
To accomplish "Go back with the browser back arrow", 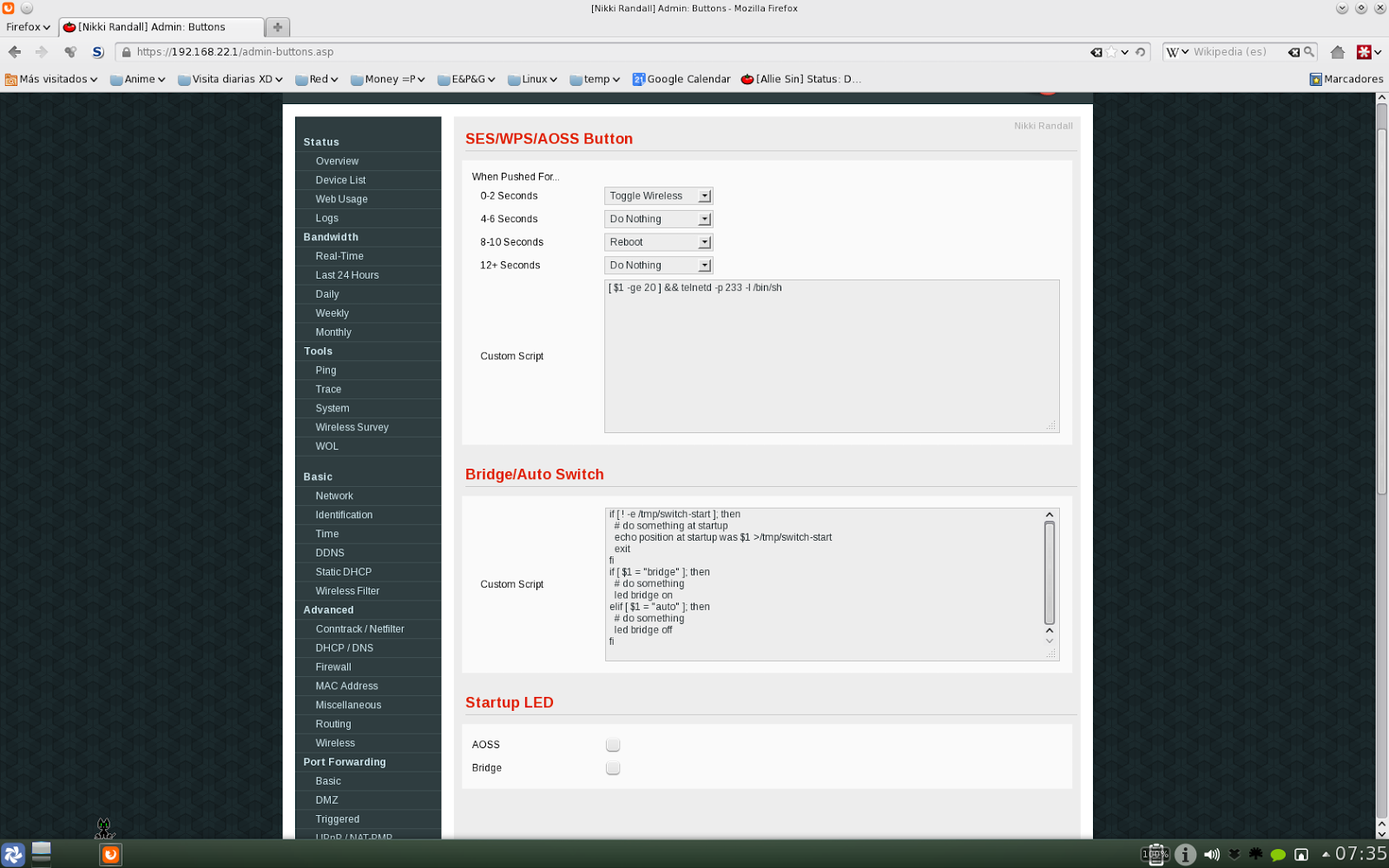I will pos(15,52).
